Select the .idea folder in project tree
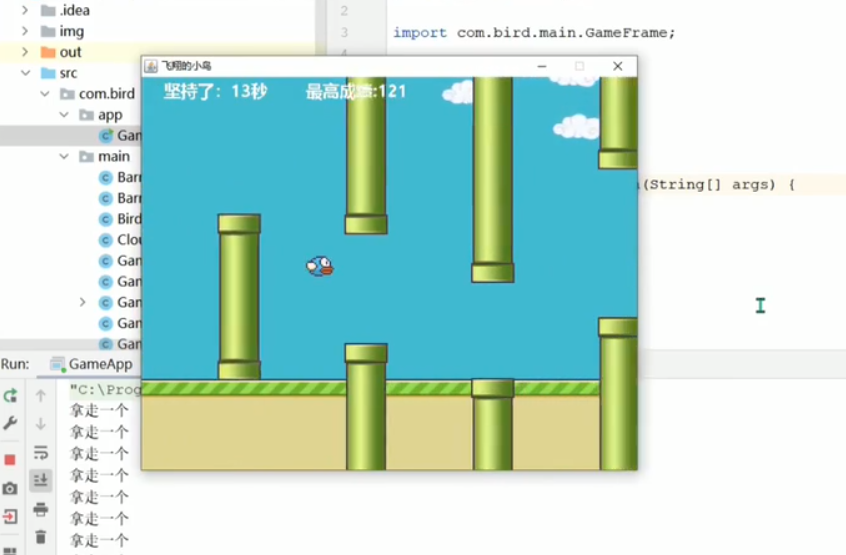 (x=65, y=10)
